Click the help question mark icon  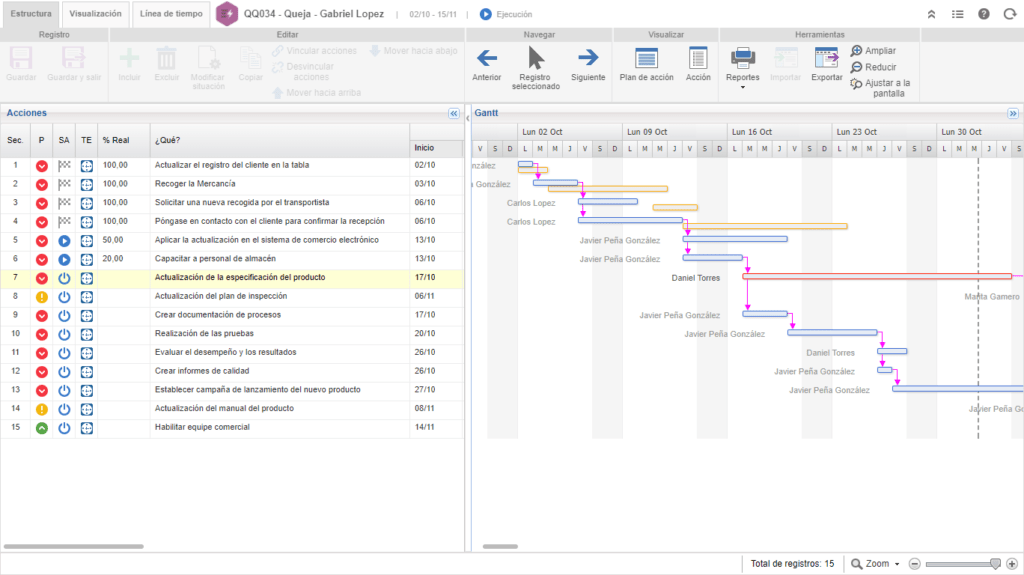tap(984, 14)
